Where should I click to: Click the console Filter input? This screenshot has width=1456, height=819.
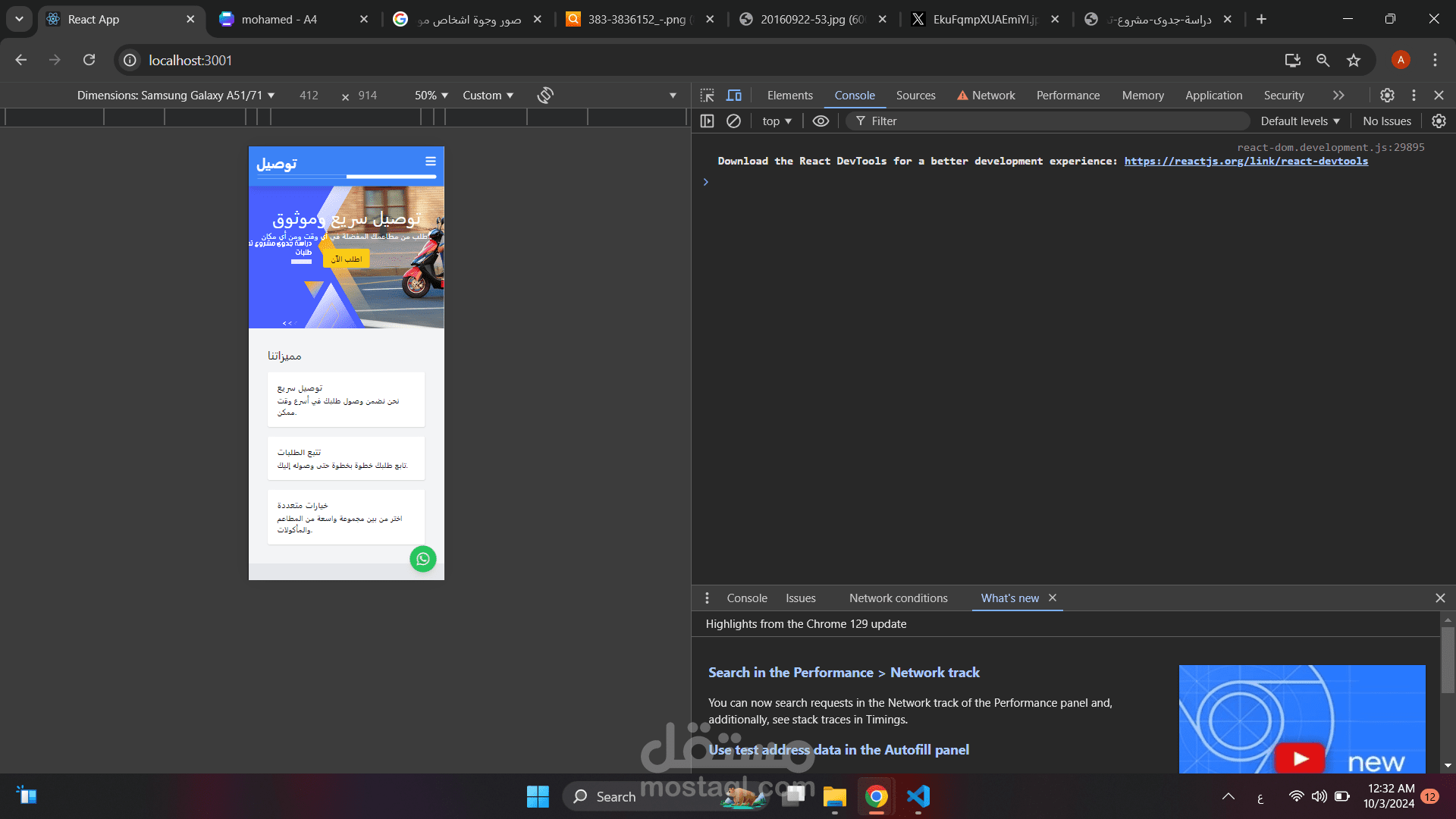pos(1049,121)
